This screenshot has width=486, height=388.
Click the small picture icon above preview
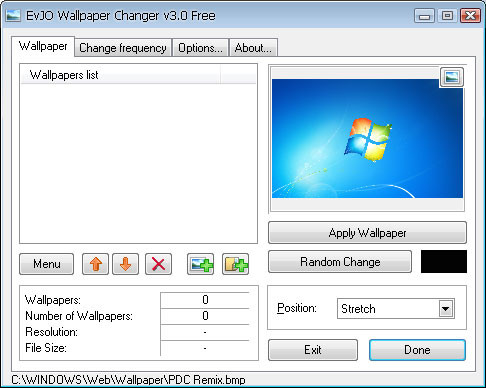pos(452,77)
